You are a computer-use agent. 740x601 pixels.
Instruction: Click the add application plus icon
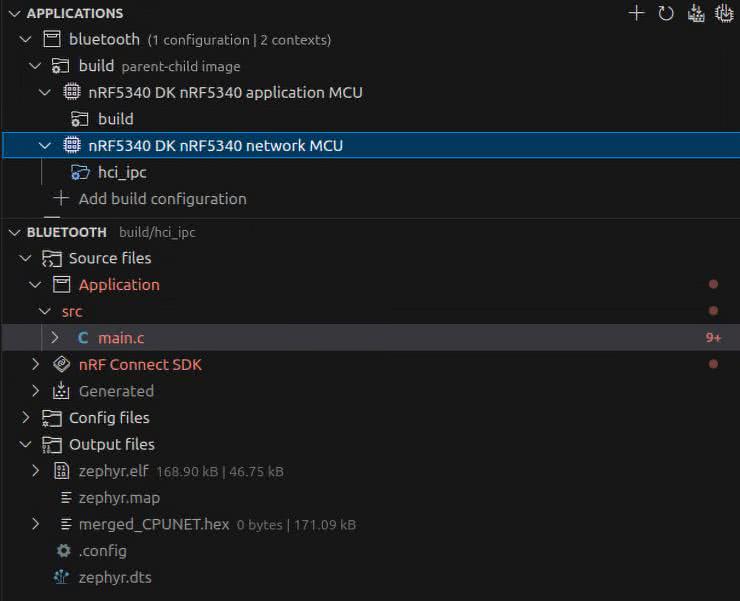(636, 13)
